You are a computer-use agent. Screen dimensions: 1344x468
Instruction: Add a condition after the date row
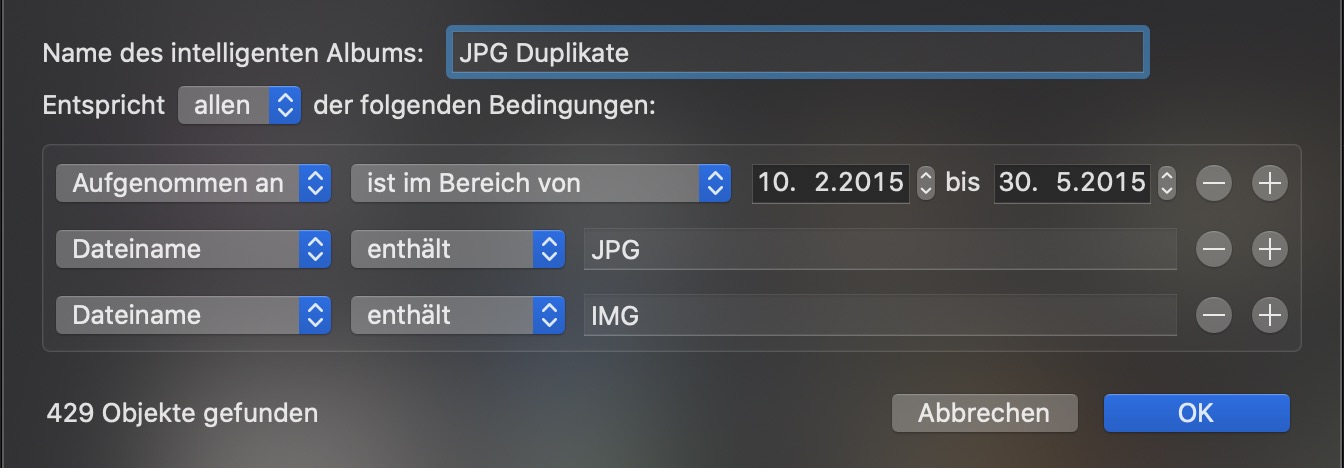[1270, 183]
